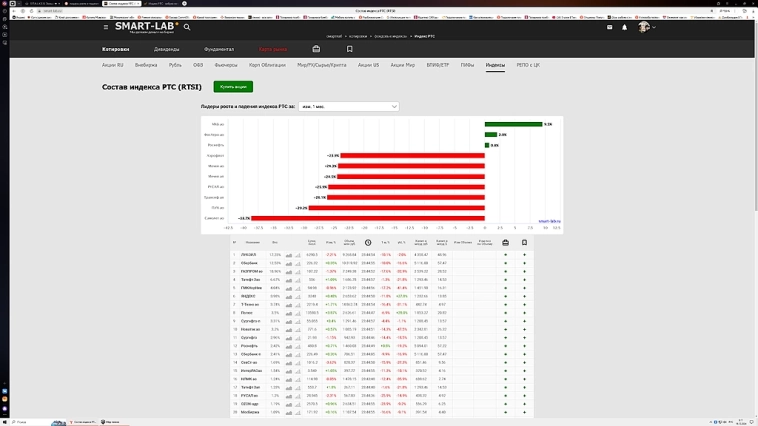Open the bookmark watchlist icon in navigation bar
Screen dimensions: 758x426
click(x=349, y=49)
